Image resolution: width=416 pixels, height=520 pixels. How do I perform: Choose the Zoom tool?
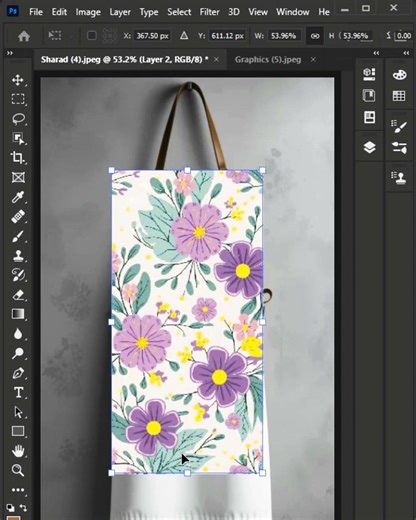coord(18,470)
